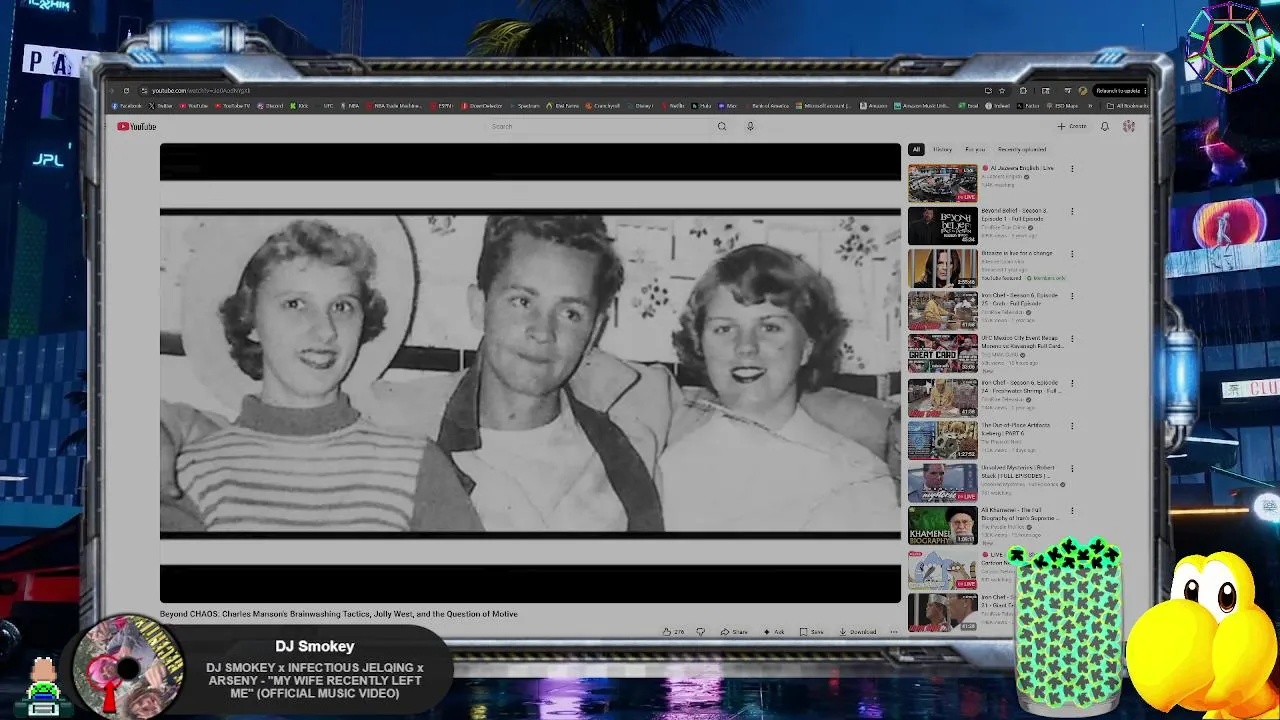1280x720 pixels.
Task: Click the browser reload icon
Action: (x=125, y=91)
